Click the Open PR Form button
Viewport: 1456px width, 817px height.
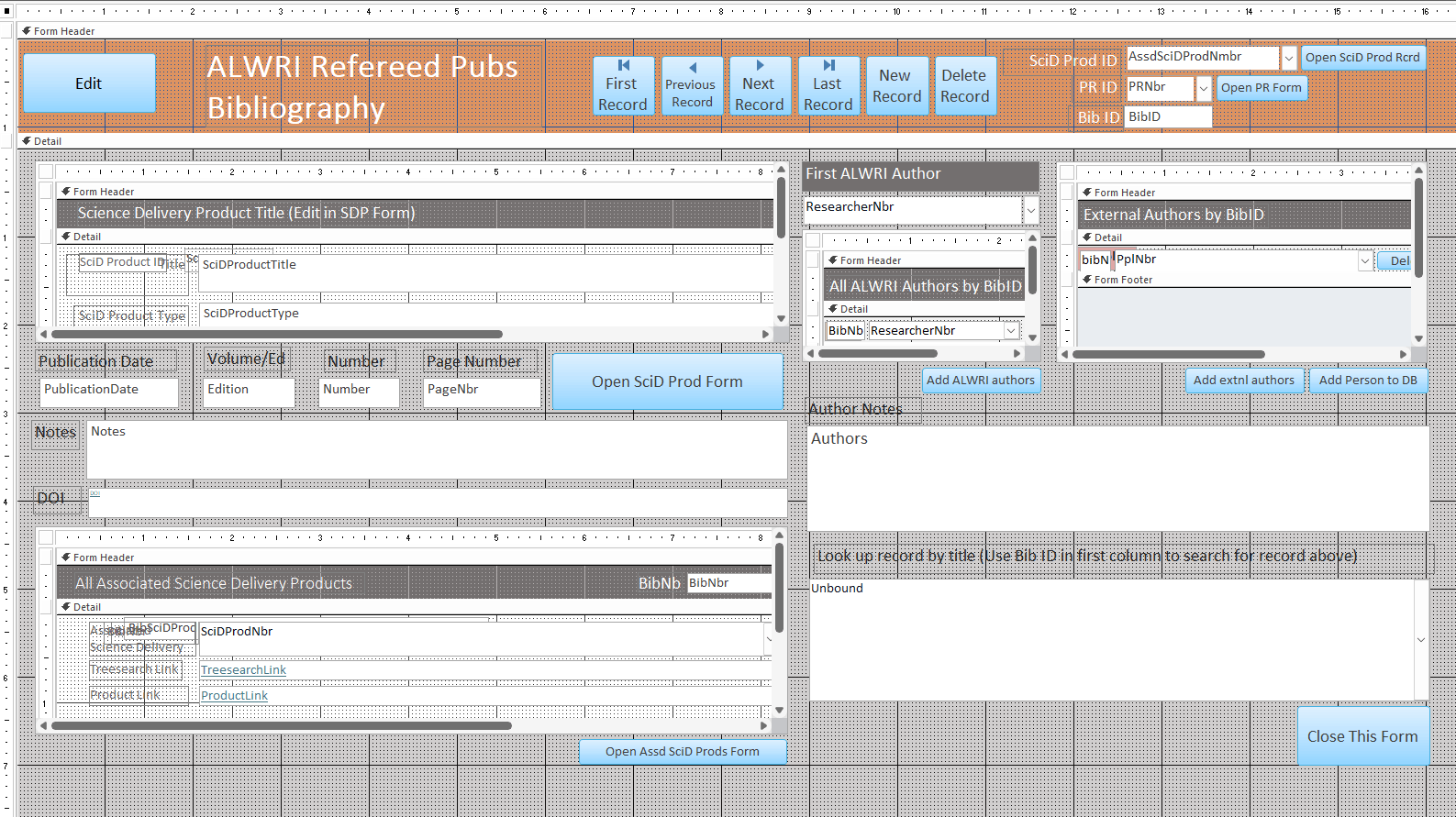[1261, 88]
